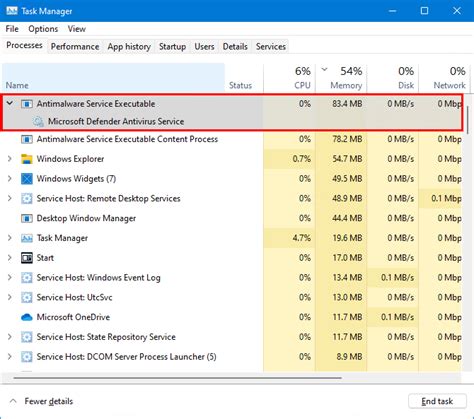Viewport: 474px width, 419px height.
Task: Select the Processes tab
Action: tap(24, 45)
